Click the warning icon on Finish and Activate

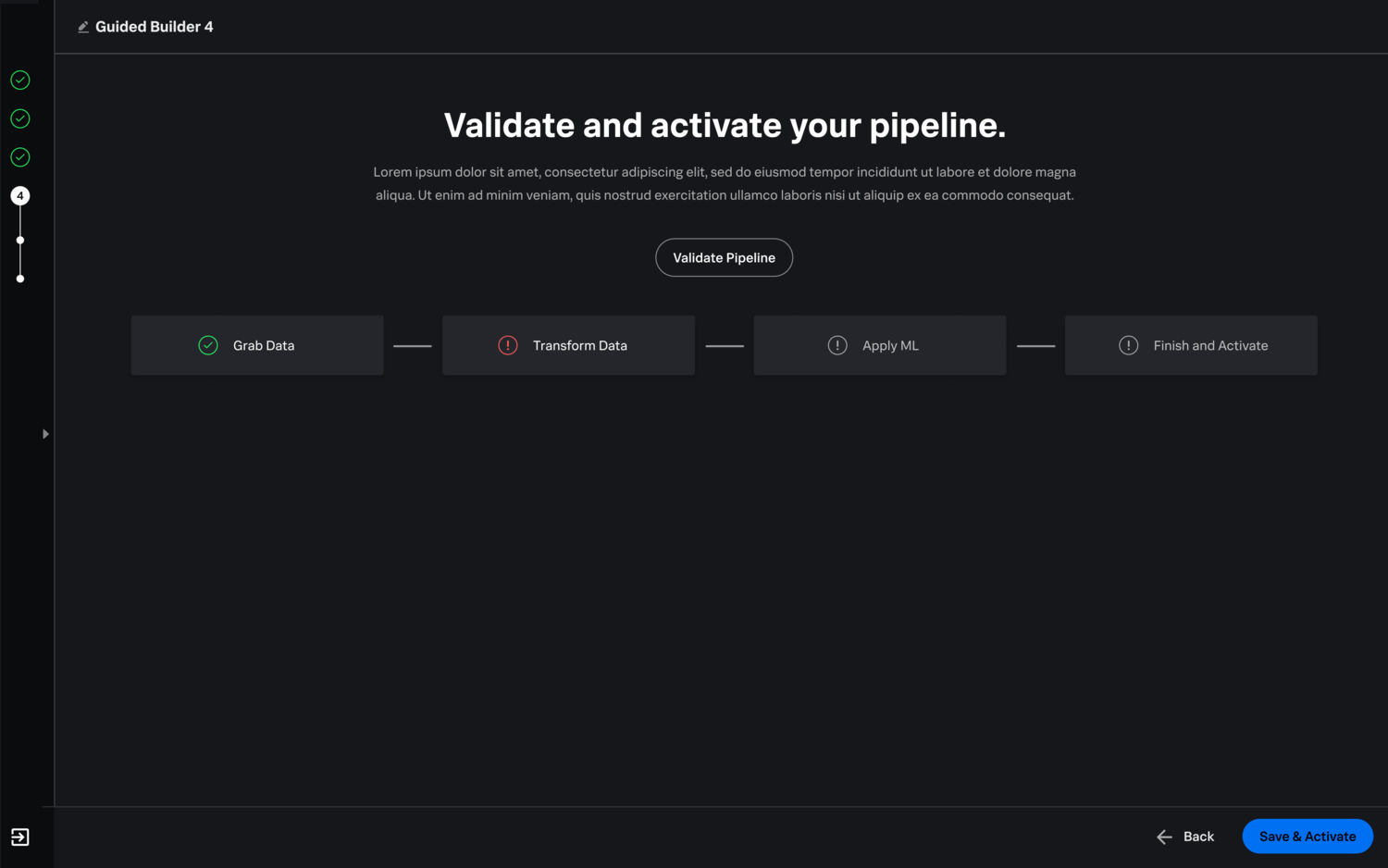point(1129,345)
